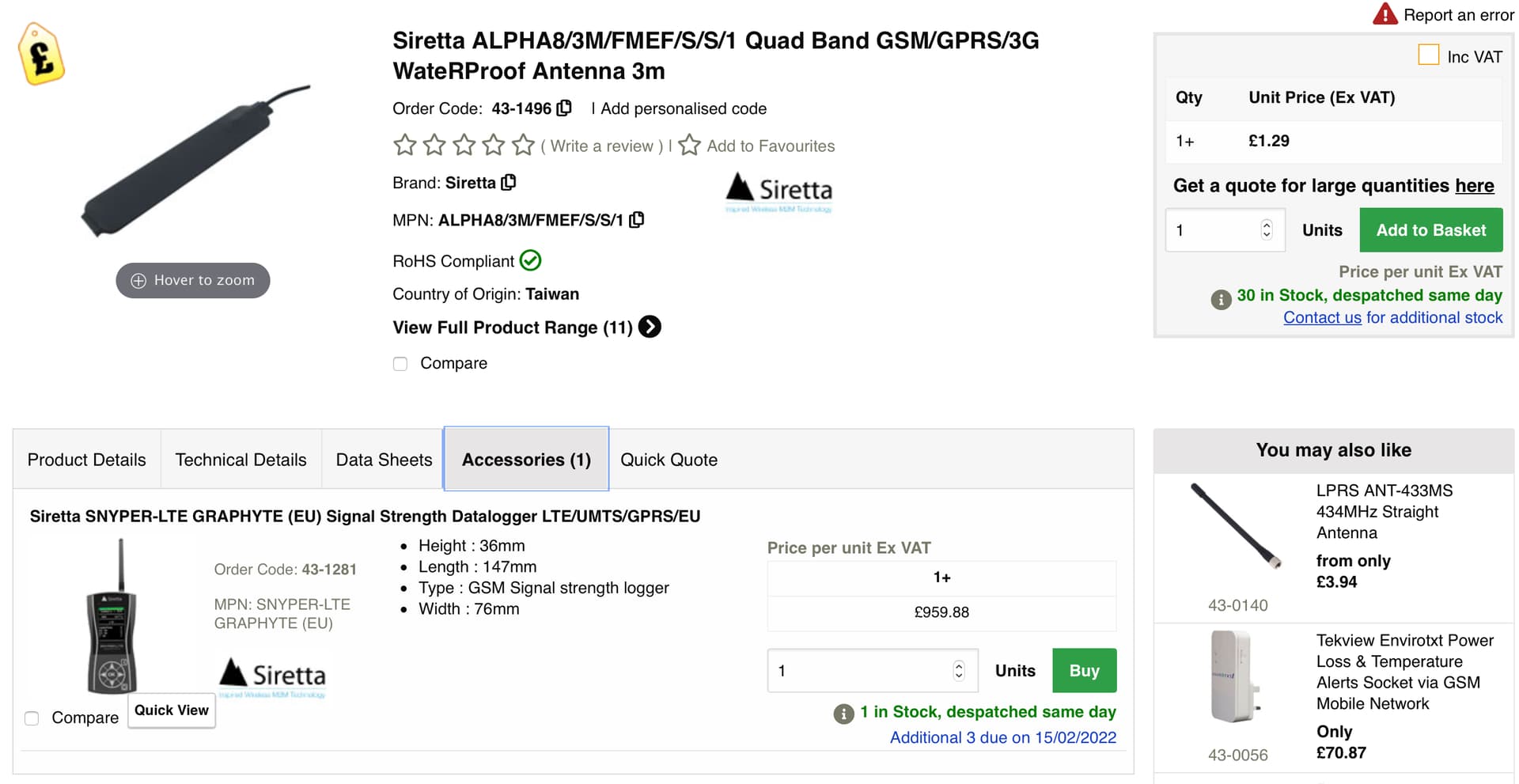
Task: Rate the product five stars
Action: coord(523,145)
